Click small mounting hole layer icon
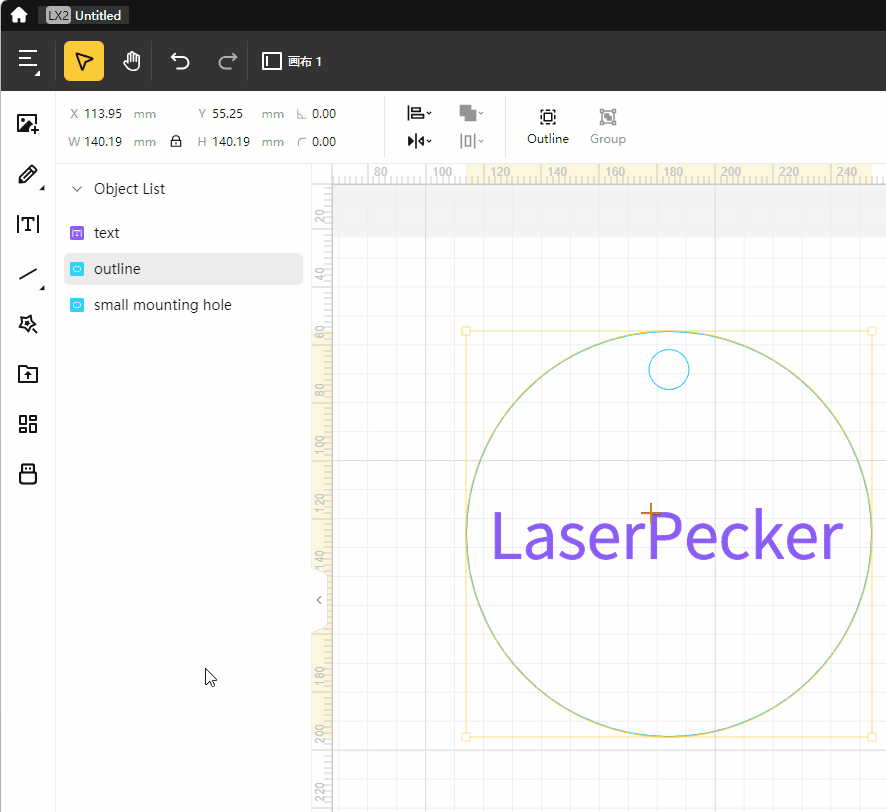The height and width of the screenshot is (812, 886). tap(77, 305)
